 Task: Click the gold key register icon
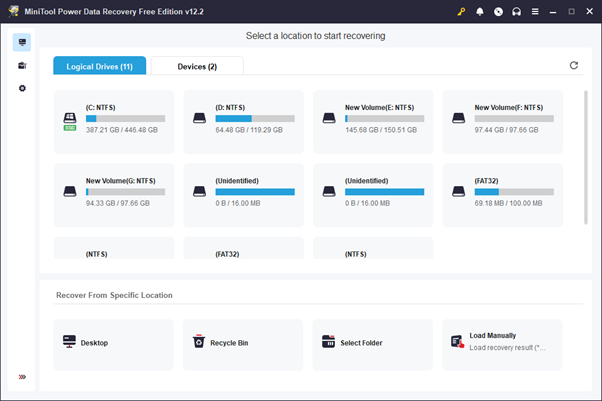click(x=461, y=11)
